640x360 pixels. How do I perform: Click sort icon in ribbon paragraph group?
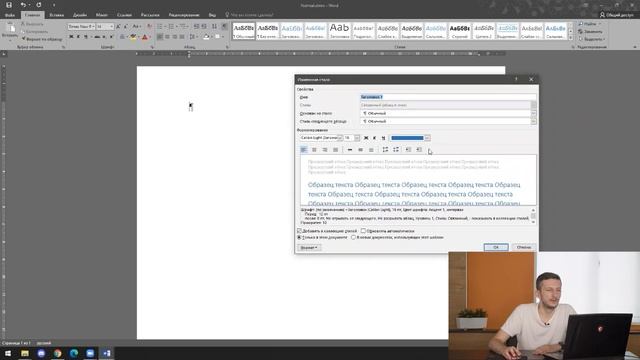pyautogui.click(x=214, y=27)
